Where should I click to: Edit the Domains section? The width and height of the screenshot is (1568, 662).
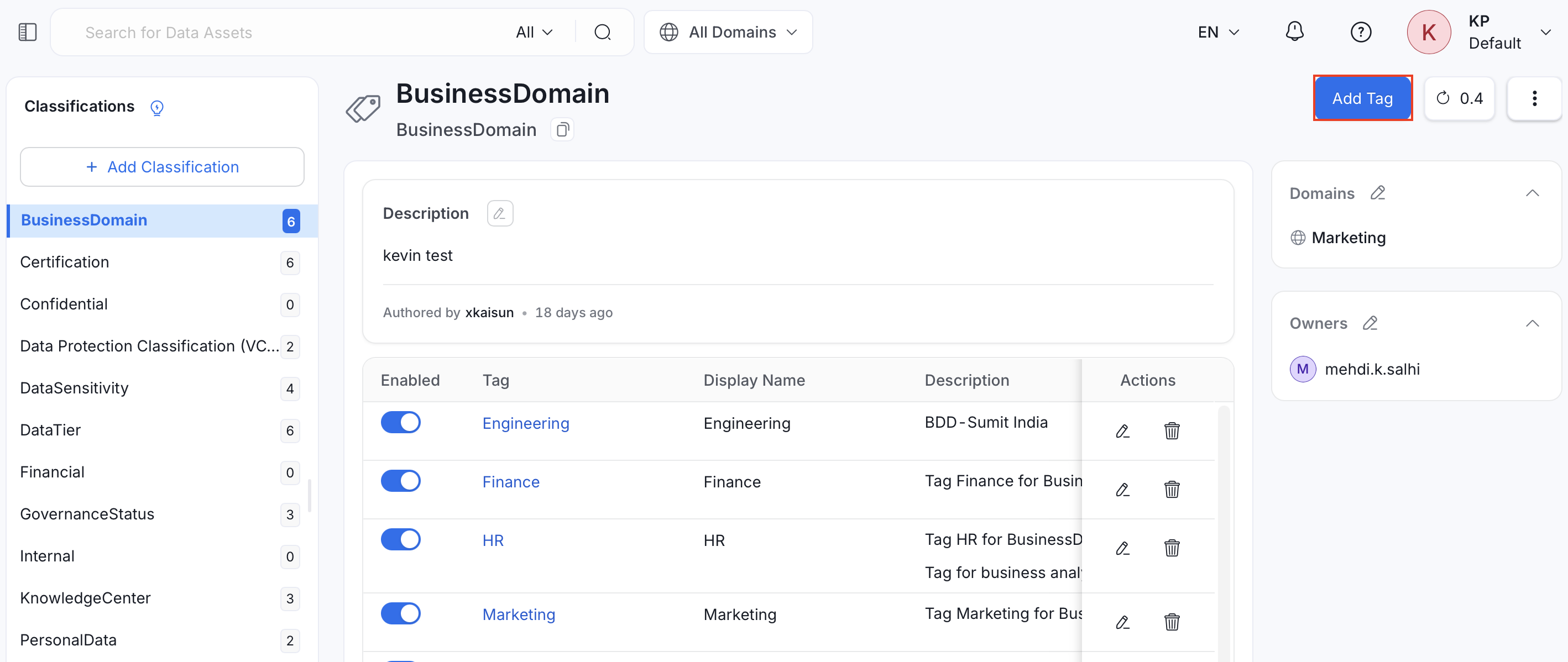[x=1378, y=193]
